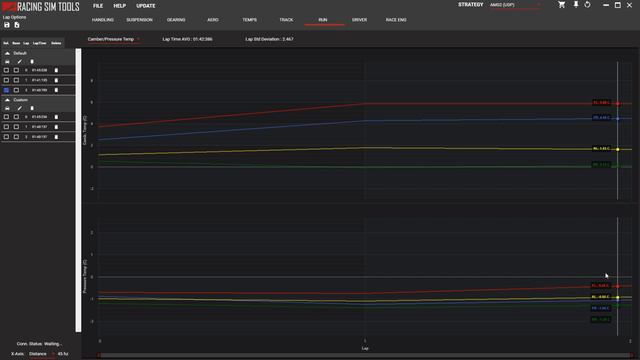This screenshot has width=640, height=360.
Task: Open the Strategy dropdown in title bar
Action: [515, 5]
